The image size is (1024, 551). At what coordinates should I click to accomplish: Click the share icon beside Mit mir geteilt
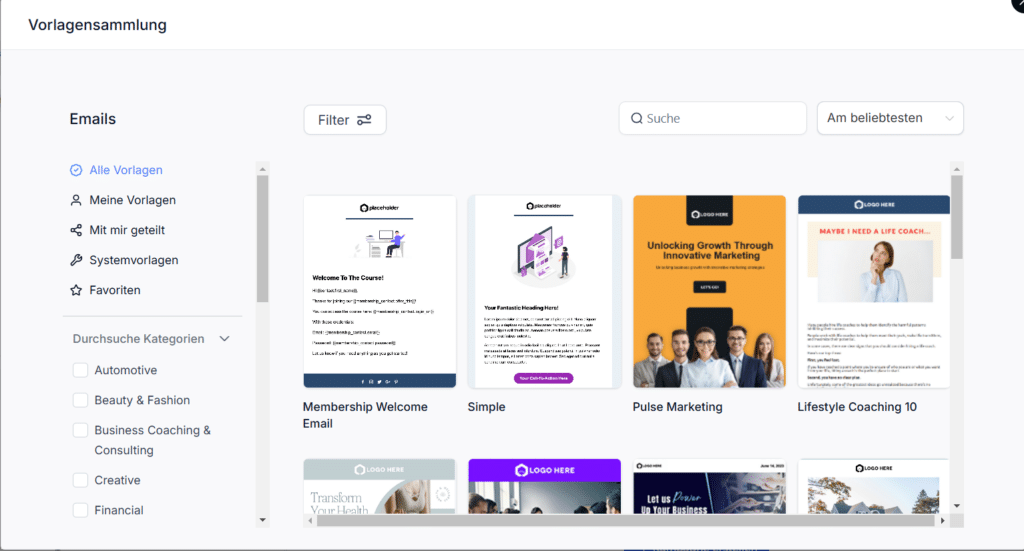76,230
